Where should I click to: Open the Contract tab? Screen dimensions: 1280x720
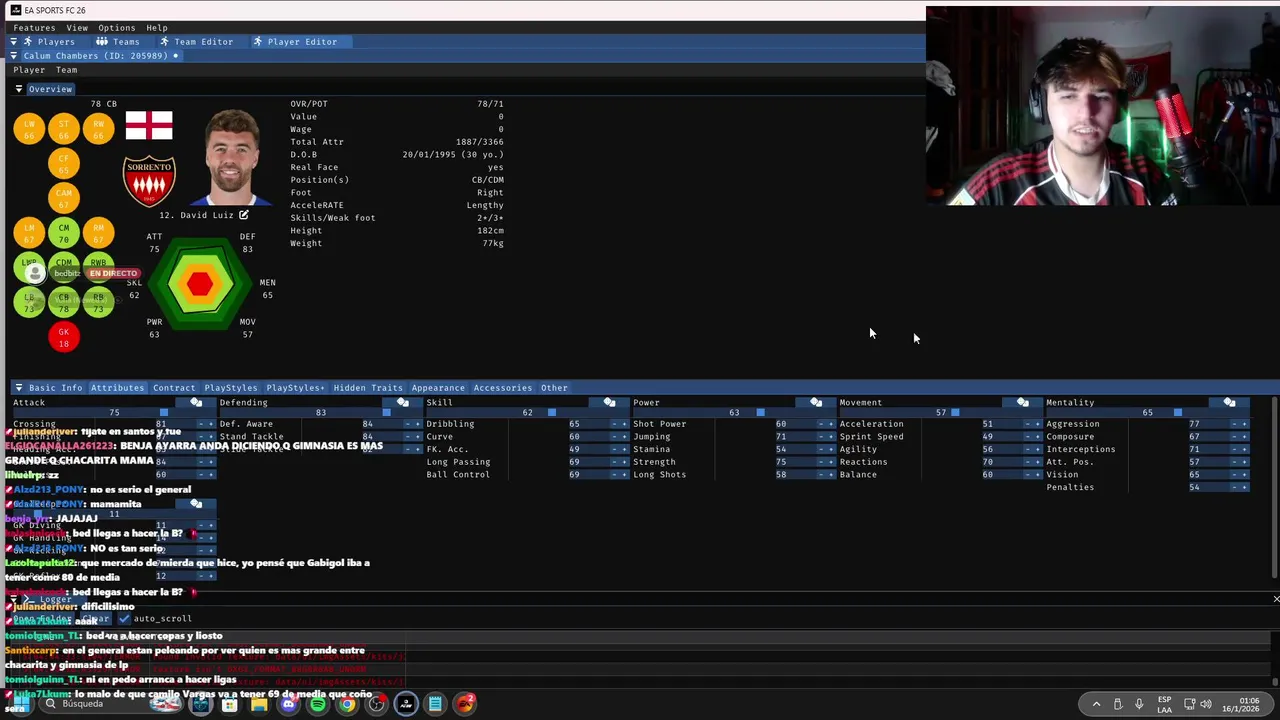(x=174, y=388)
